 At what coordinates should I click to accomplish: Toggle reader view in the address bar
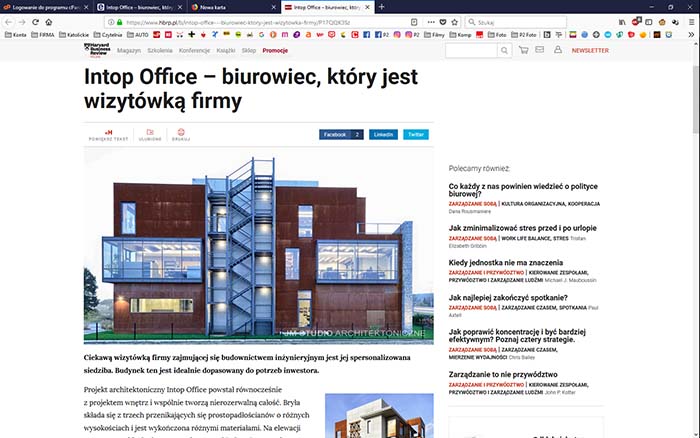[x=414, y=22]
